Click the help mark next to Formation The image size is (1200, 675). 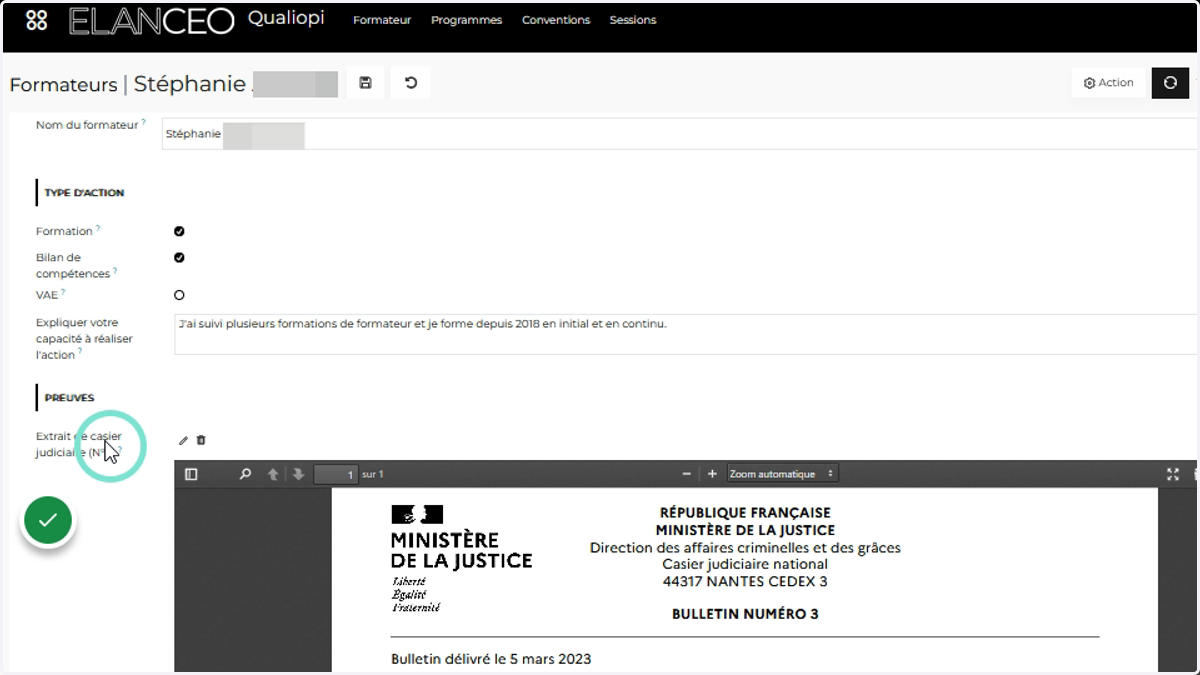click(x=98, y=228)
